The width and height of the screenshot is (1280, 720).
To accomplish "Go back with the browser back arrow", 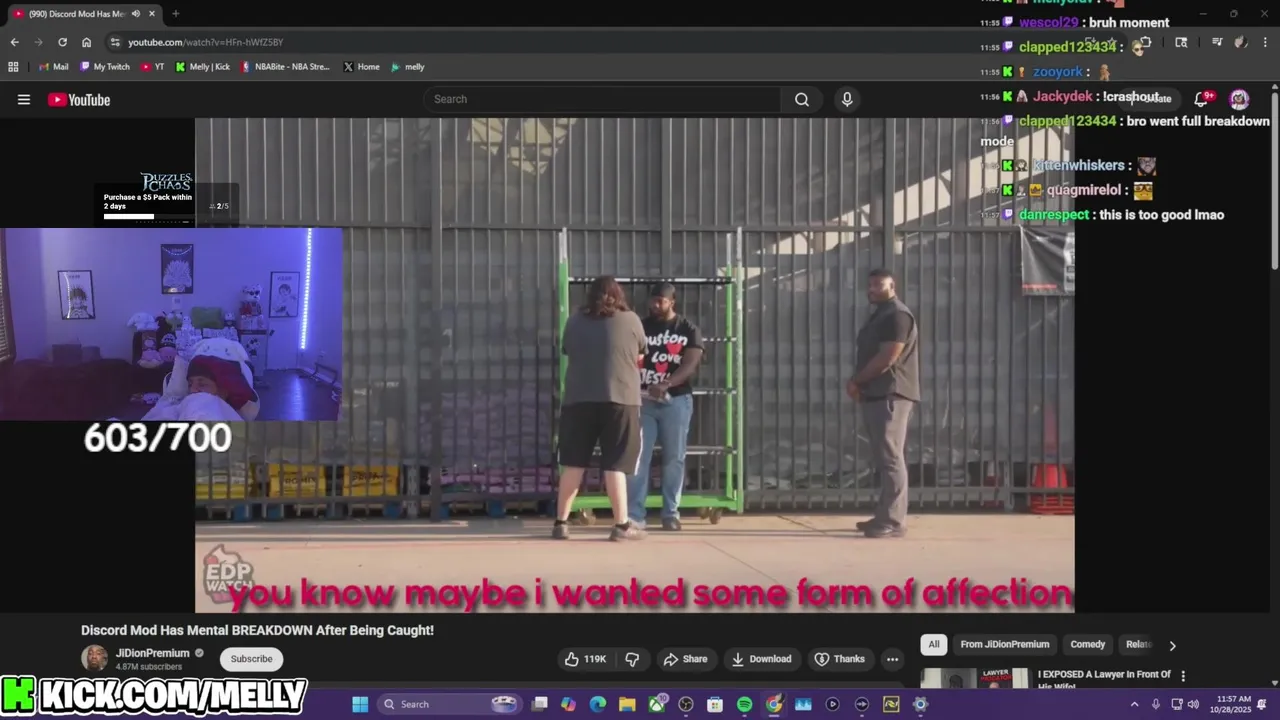I will click(x=14, y=42).
